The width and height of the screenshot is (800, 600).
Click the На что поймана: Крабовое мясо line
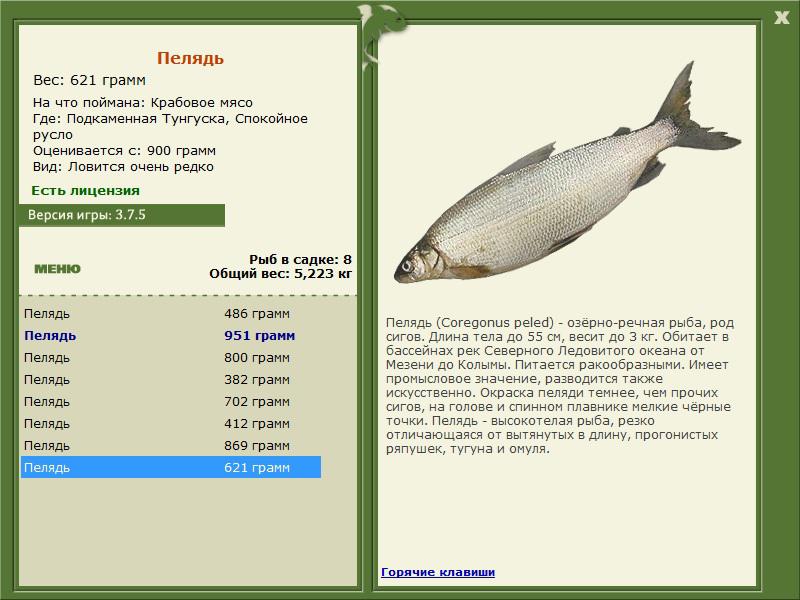(143, 103)
